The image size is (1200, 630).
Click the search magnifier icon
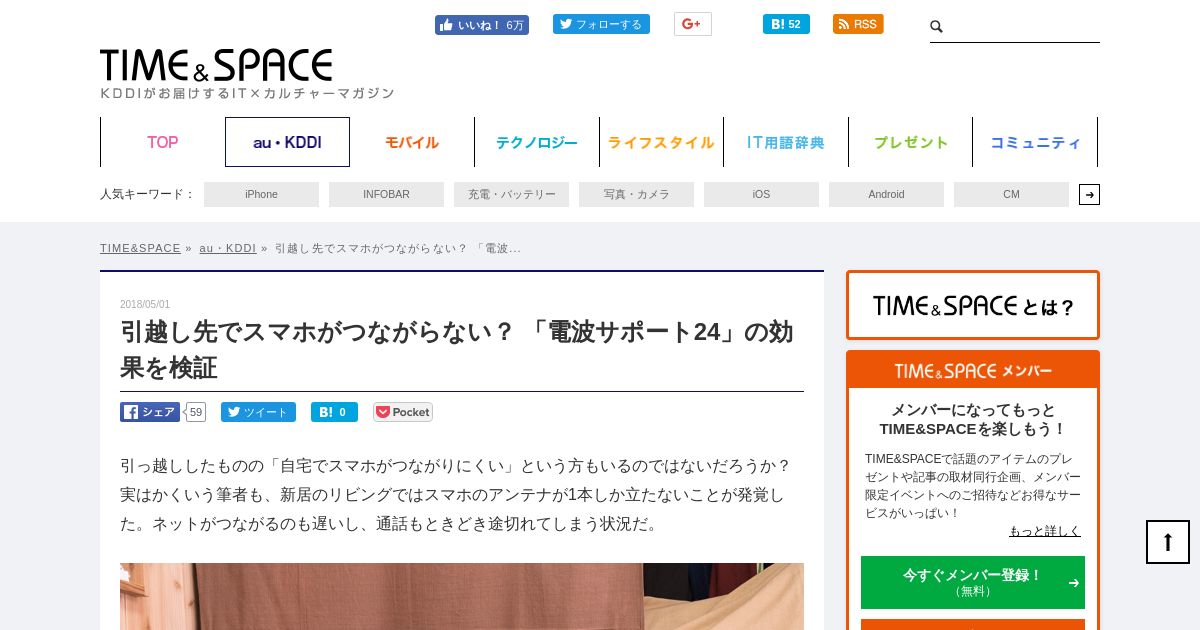pos(937,27)
